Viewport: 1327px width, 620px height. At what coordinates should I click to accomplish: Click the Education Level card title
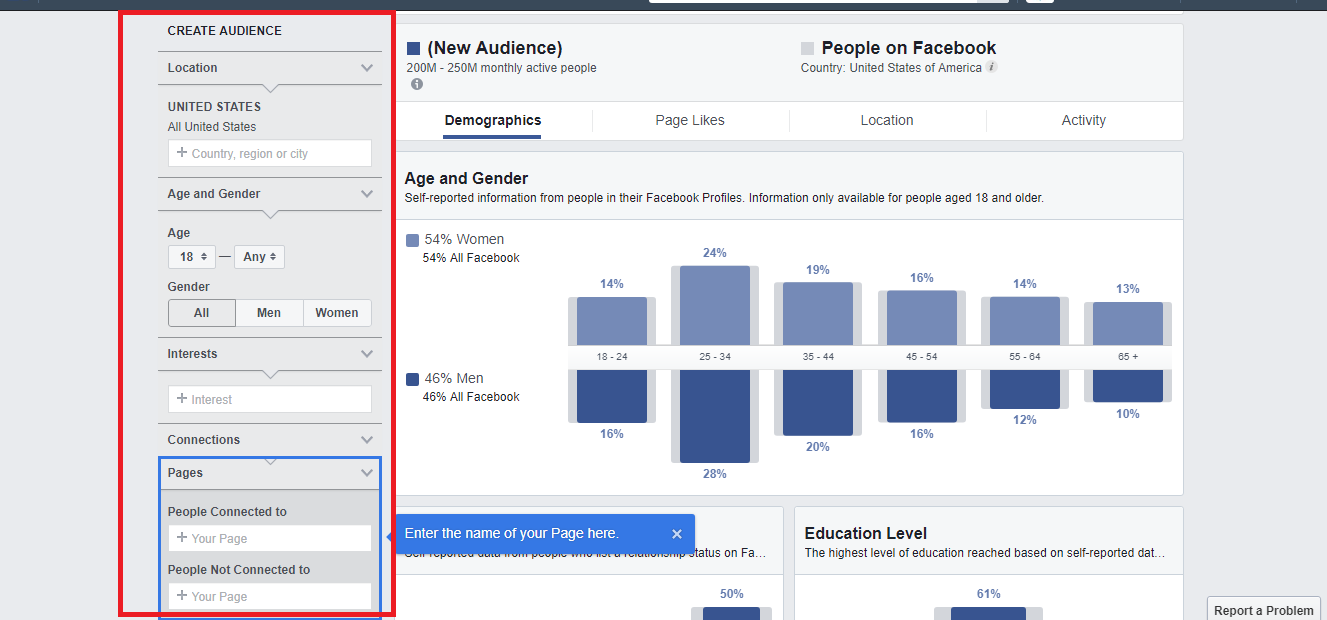pos(866,533)
